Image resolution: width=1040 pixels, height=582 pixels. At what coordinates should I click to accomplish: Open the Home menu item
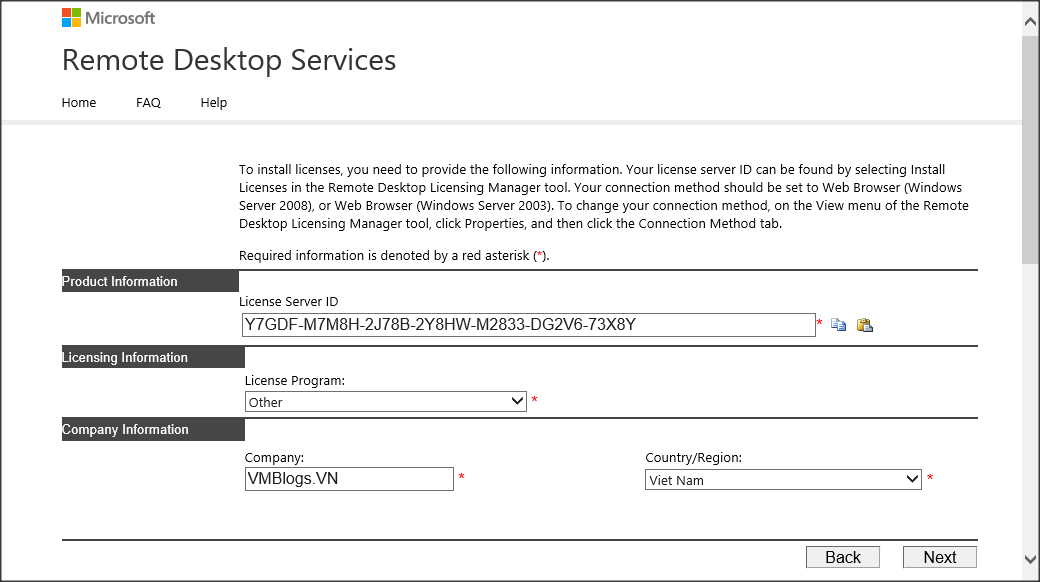point(79,102)
